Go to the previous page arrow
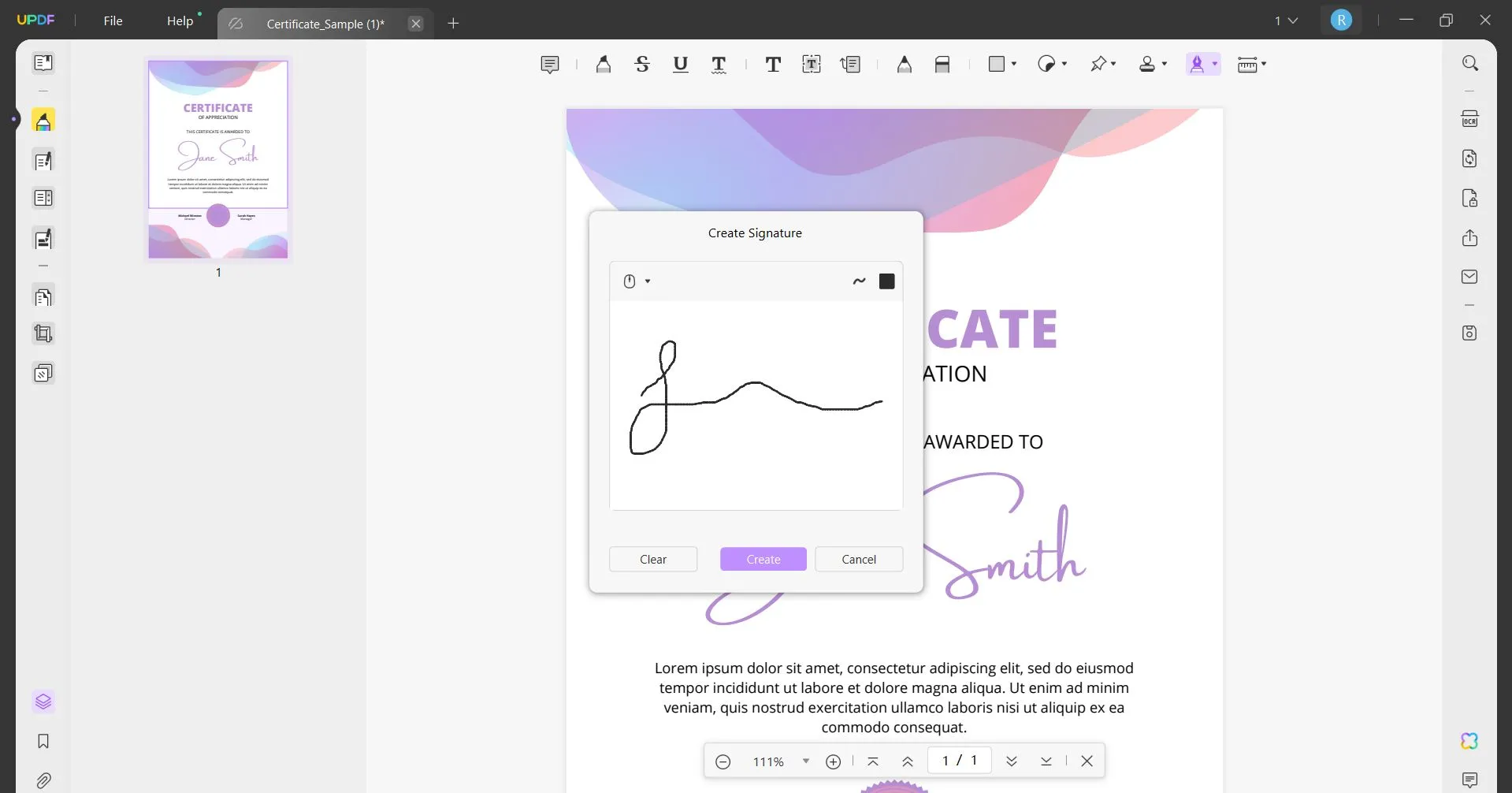The width and height of the screenshot is (1512, 793). coord(908,761)
